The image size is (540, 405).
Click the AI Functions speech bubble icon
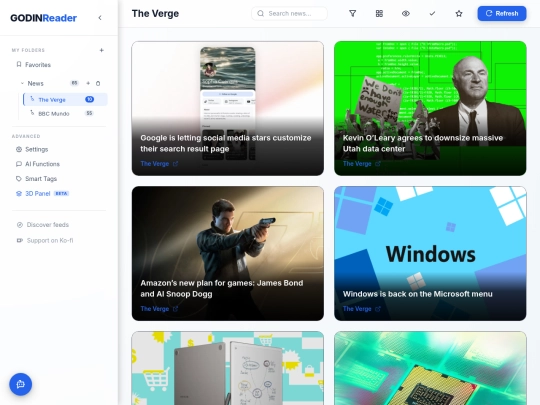pos(19,164)
